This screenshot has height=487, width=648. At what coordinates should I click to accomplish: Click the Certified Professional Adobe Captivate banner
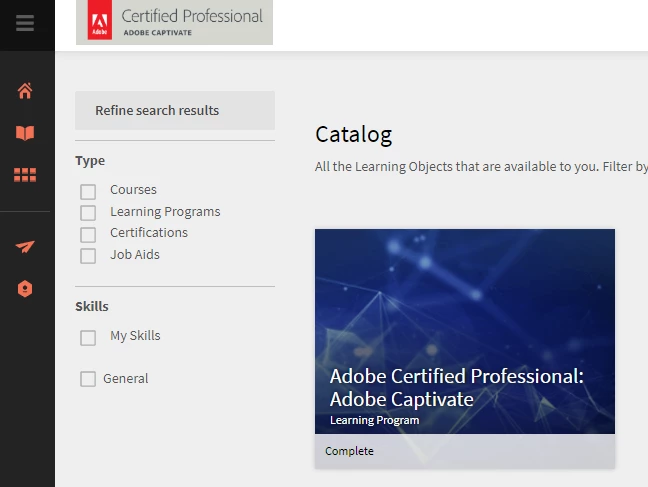coord(174,22)
